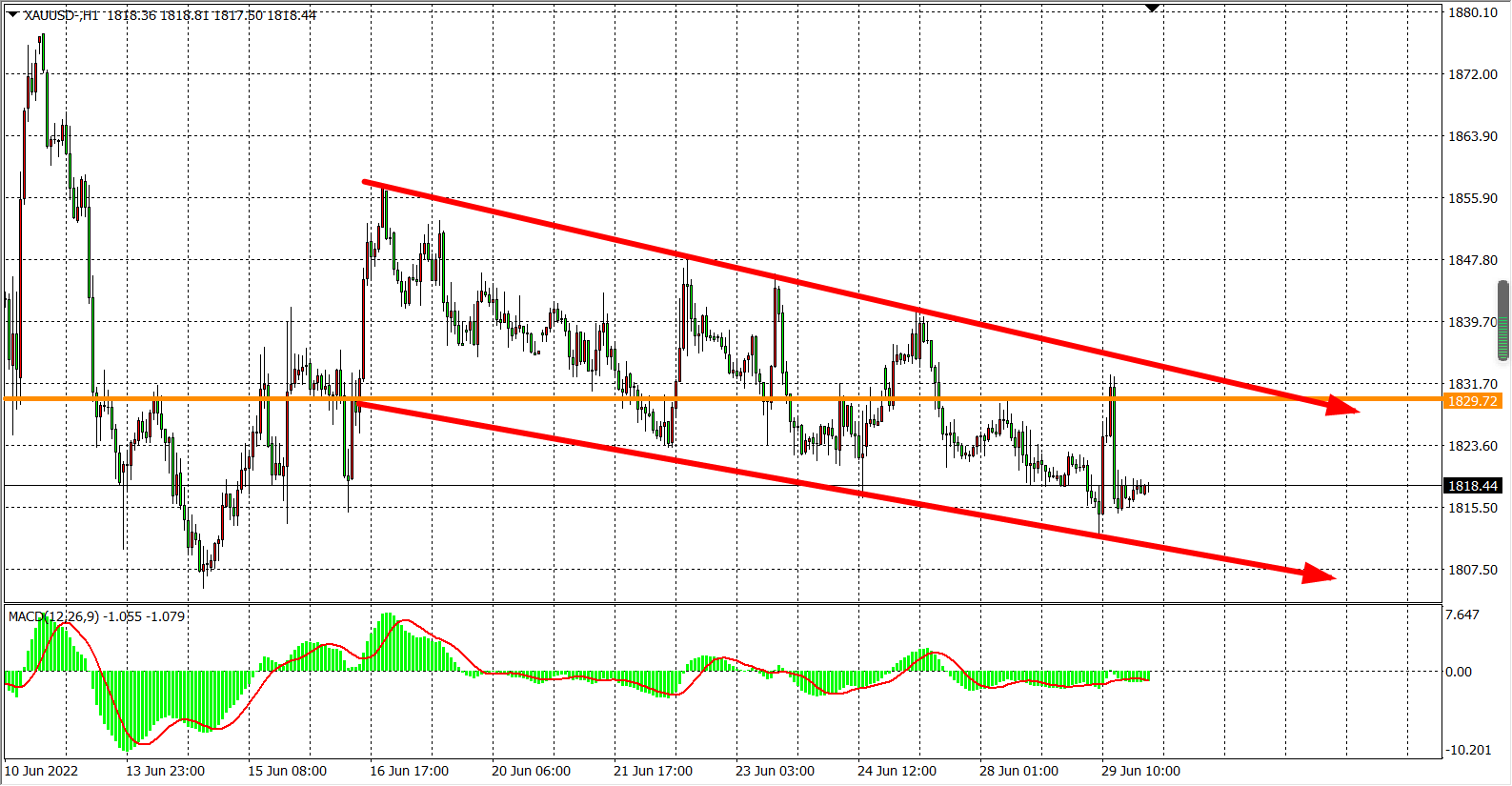
Task: Click the 1872.00 price axis label
Action: click(x=1472, y=74)
